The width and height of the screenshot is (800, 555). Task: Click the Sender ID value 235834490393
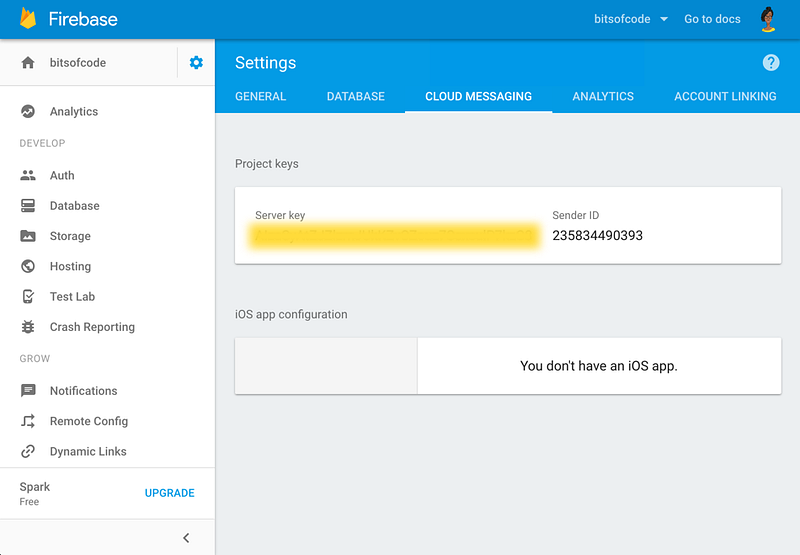(597, 235)
